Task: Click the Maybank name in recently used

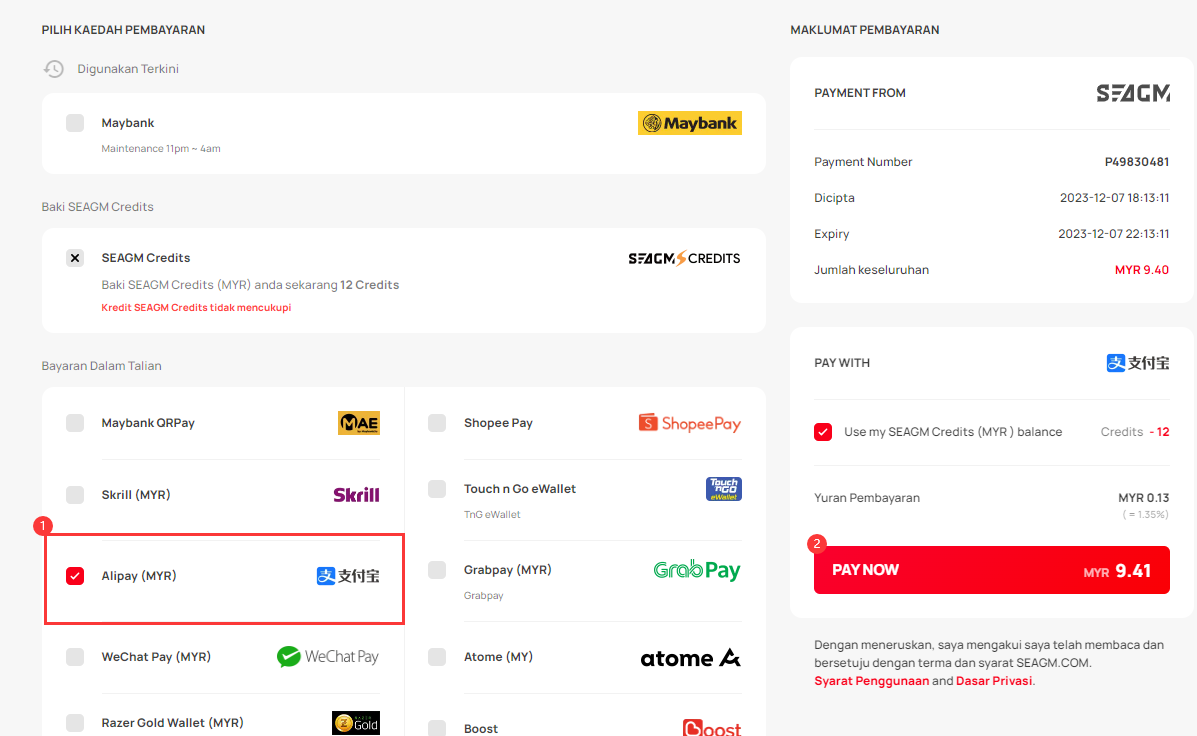Action: pyautogui.click(x=127, y=123)
